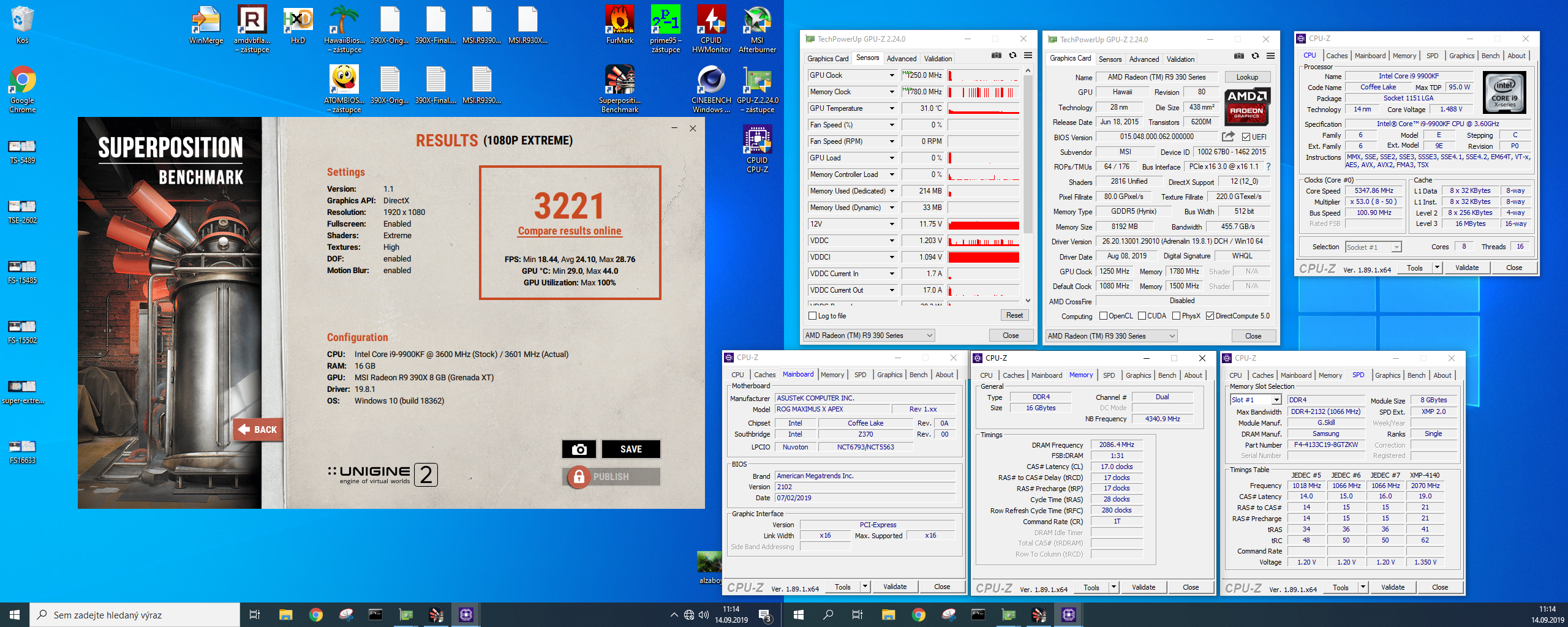Launch the HxD hex editor icon
The height and width of the screenshot is (627, 1568).
pos(298,25)
